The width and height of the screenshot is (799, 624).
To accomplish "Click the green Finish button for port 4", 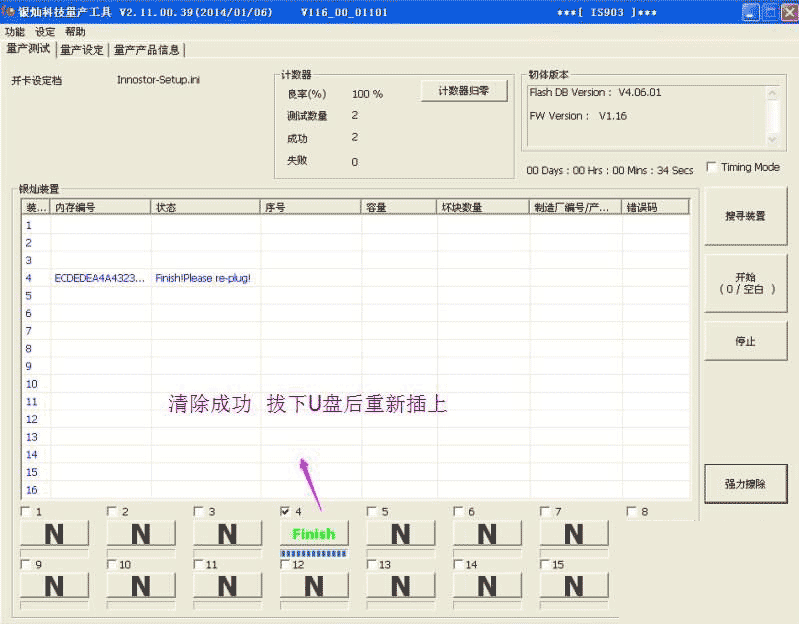I will [314, 534].
